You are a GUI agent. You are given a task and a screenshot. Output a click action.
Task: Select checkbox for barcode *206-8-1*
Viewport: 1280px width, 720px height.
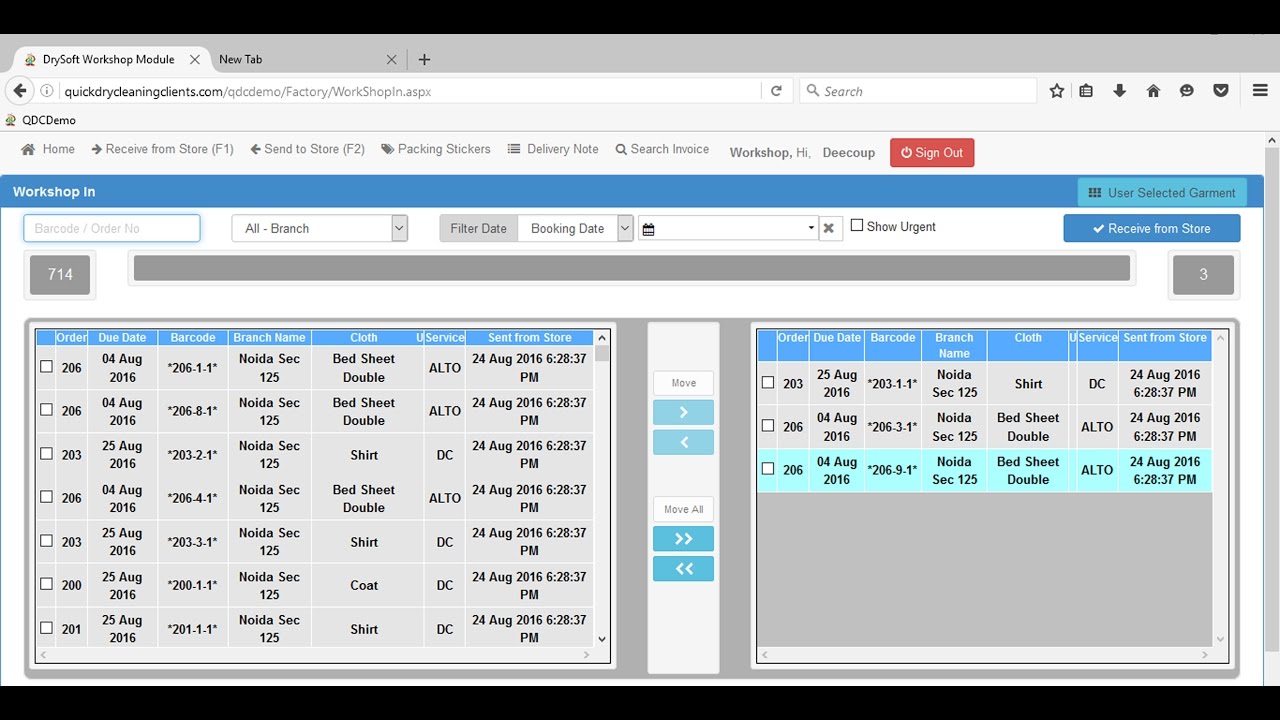[46, 410]
